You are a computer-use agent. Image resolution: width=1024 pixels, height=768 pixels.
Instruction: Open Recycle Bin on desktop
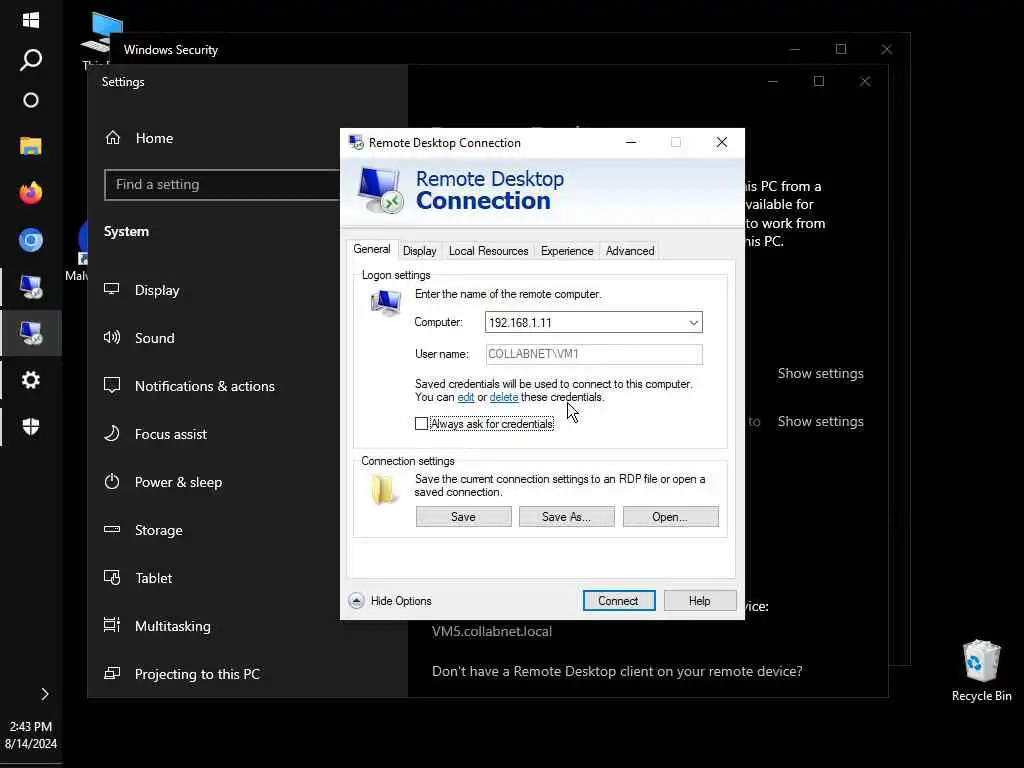tap(982, 671)
